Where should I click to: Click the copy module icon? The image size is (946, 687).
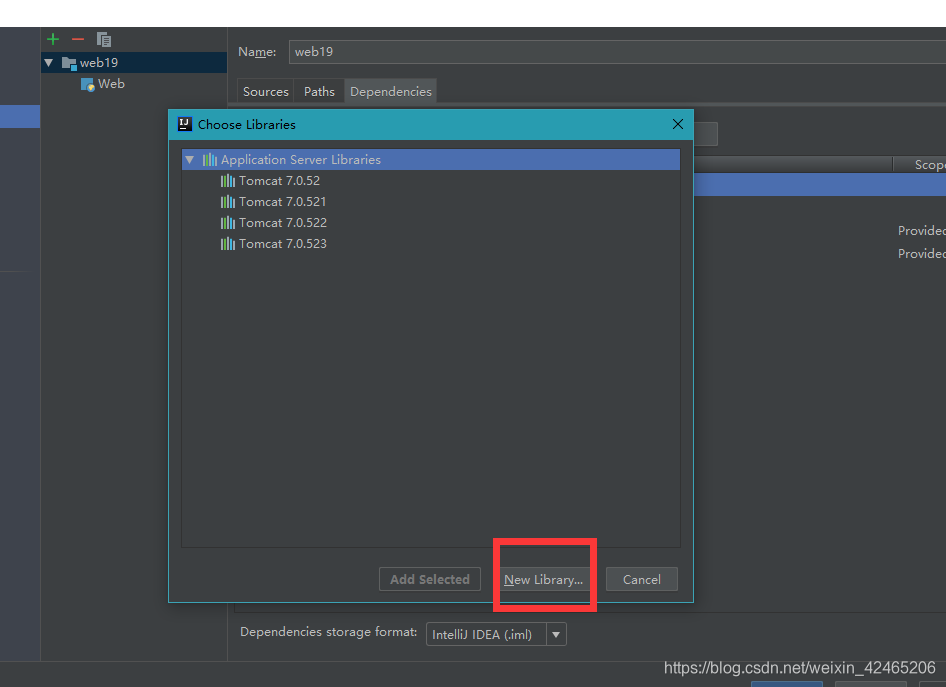coord(104,40)
